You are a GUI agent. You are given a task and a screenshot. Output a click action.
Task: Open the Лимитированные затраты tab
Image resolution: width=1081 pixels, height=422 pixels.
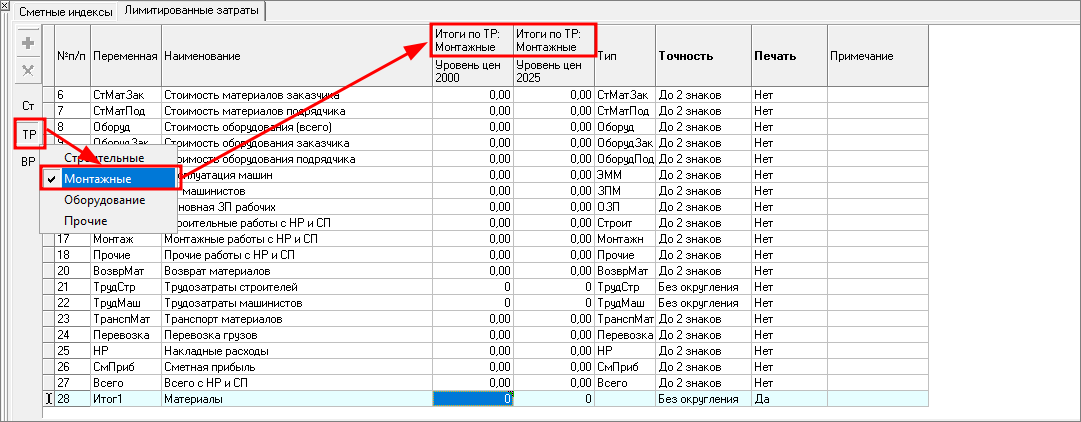pyautogui.click(x=191, y=12)
